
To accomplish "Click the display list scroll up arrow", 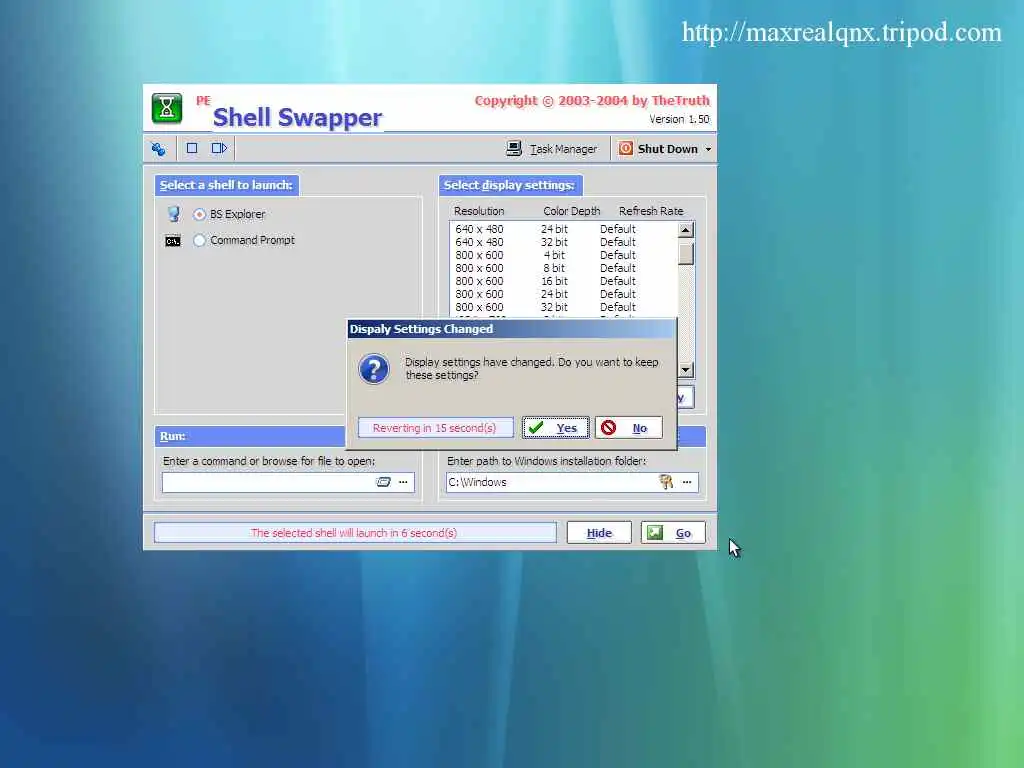I will pyautogui.click(x=685, y=230).
